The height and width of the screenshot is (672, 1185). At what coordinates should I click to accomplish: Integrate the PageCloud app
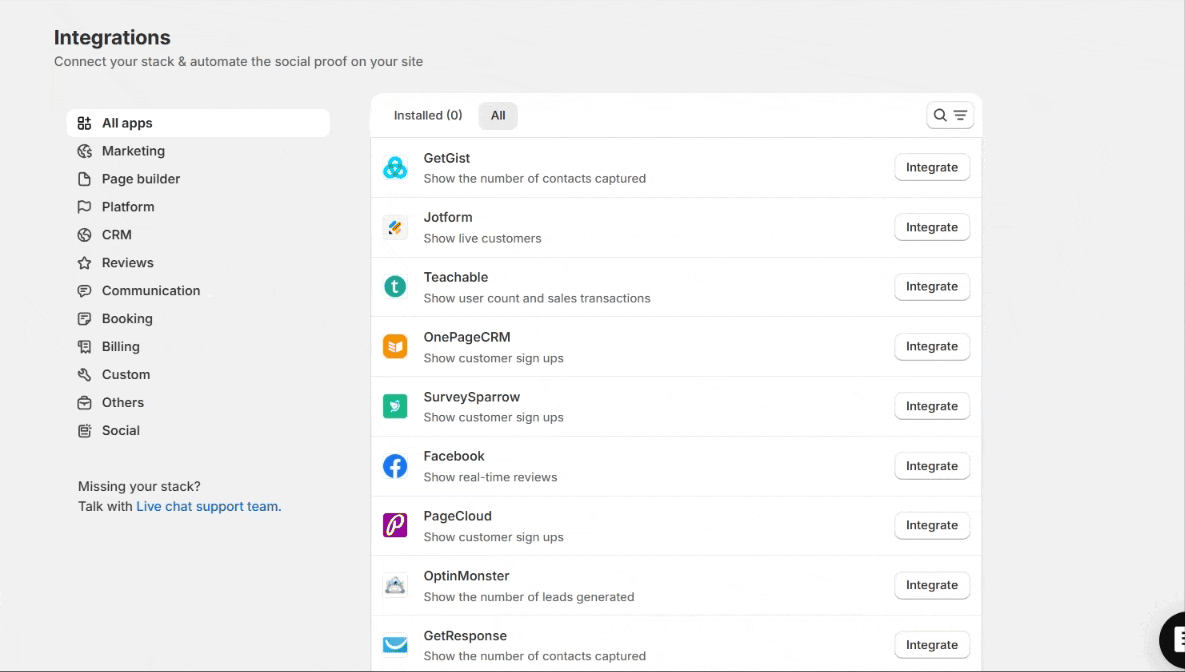[x=932, y=526]
